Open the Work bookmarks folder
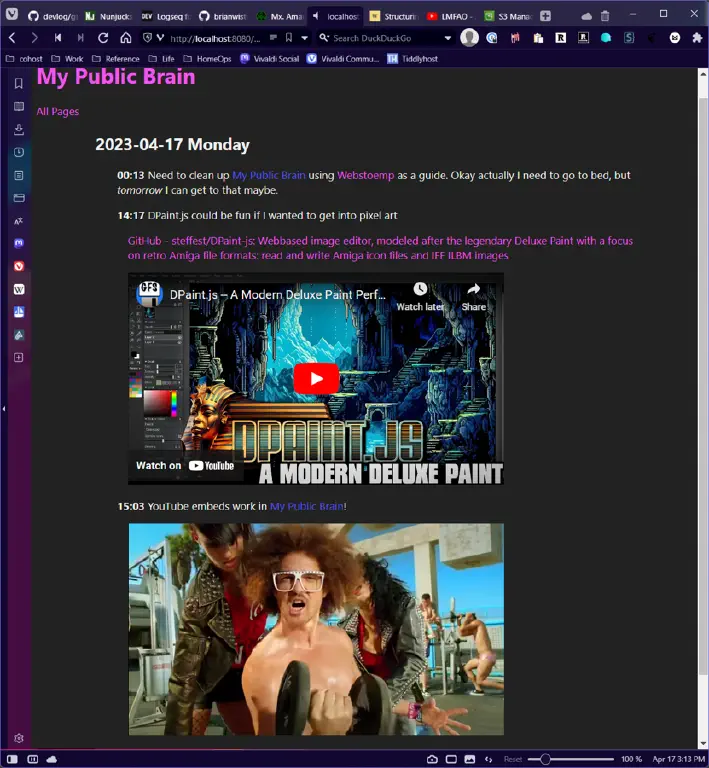 click(x=68, y=59)
